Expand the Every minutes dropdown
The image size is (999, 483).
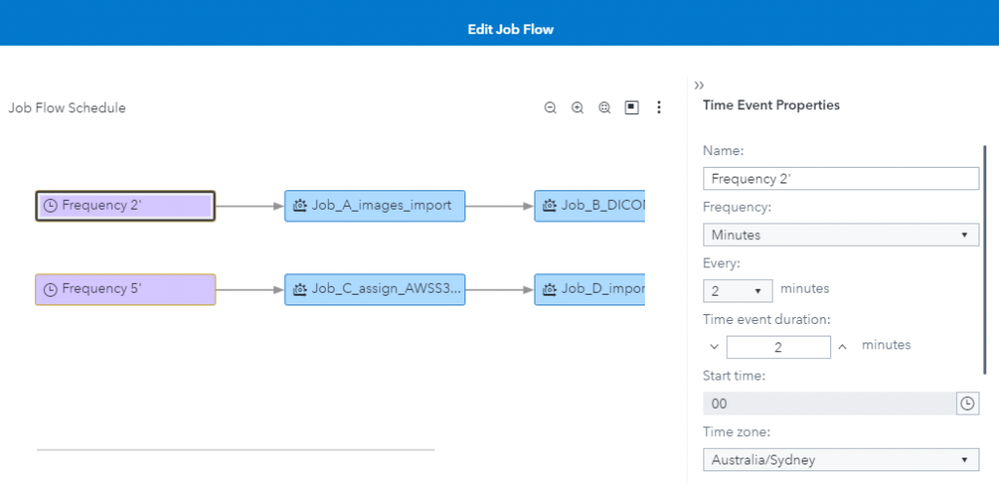pyautogui.click(x=738, y=291)
